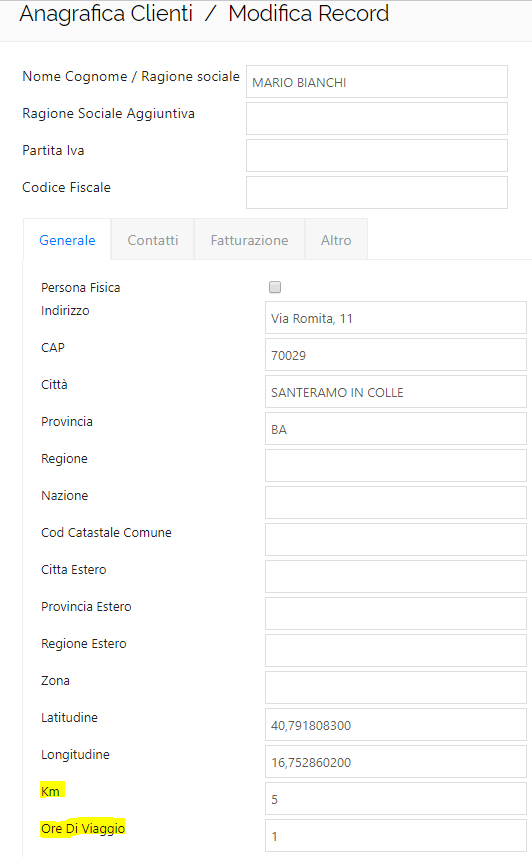Click the Indirizzo field with Via Romita

coord(396,318)
